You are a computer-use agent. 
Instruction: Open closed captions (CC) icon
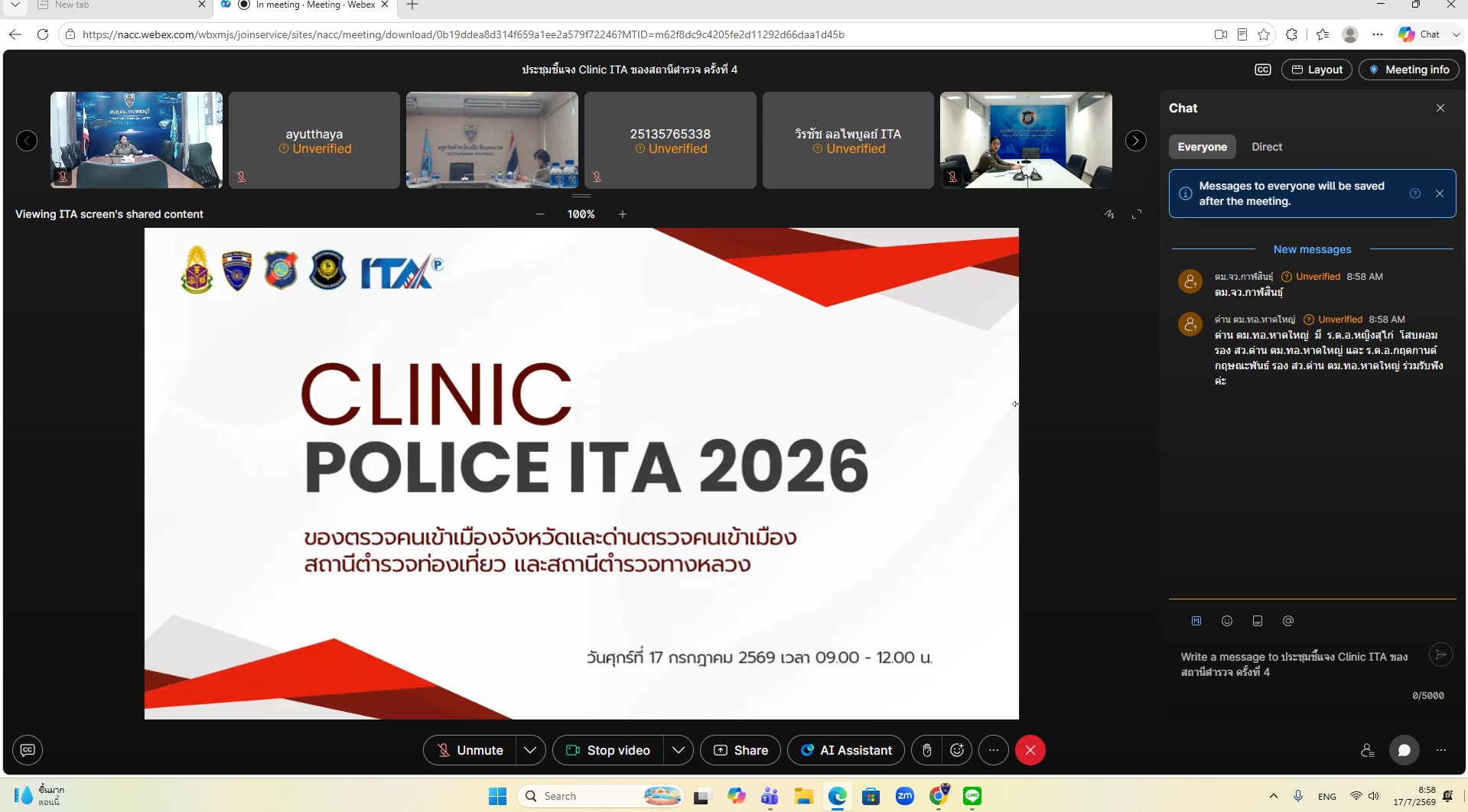(1262, 70)
